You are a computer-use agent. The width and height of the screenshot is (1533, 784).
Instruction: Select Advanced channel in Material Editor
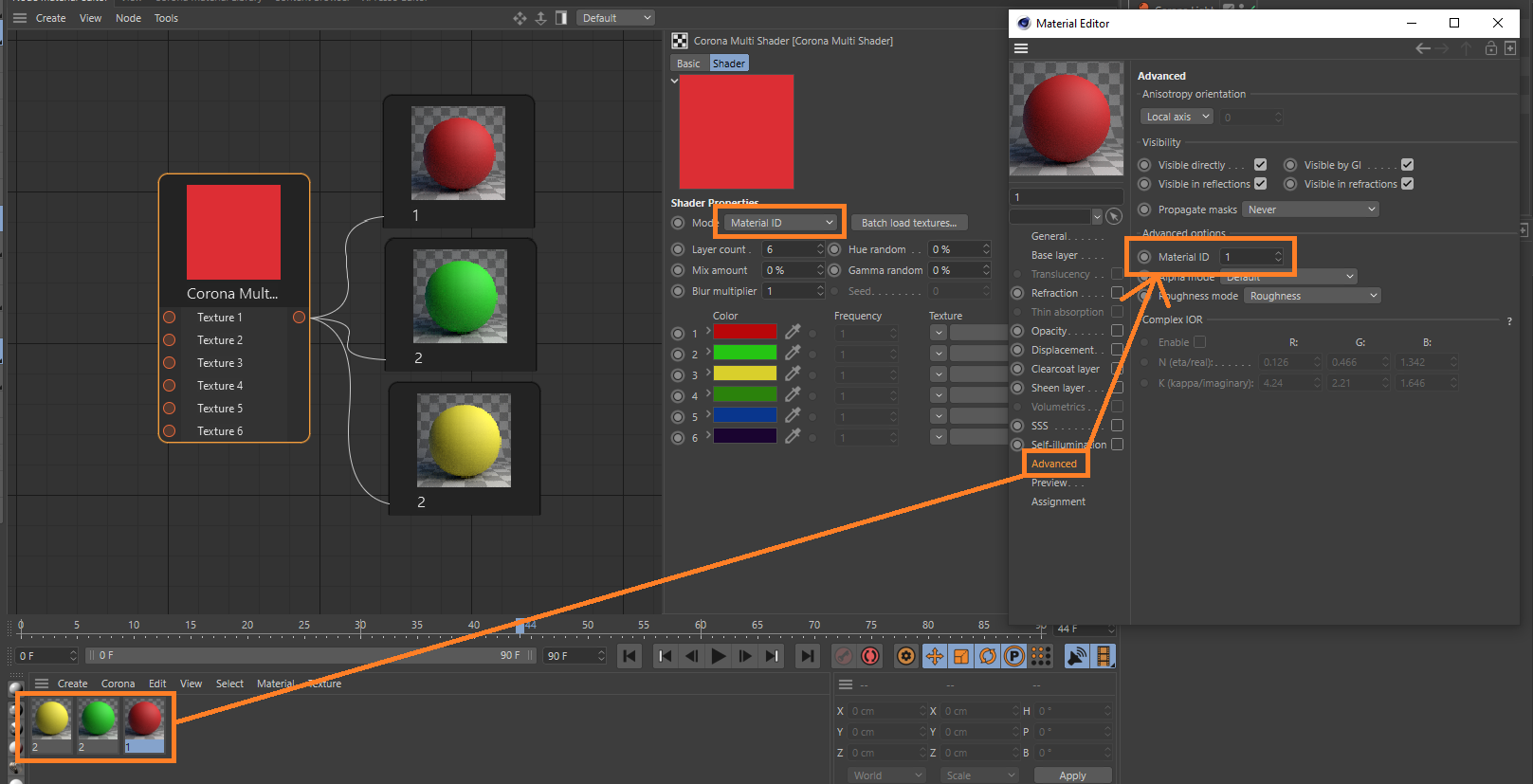click(x=1054, y=464)
